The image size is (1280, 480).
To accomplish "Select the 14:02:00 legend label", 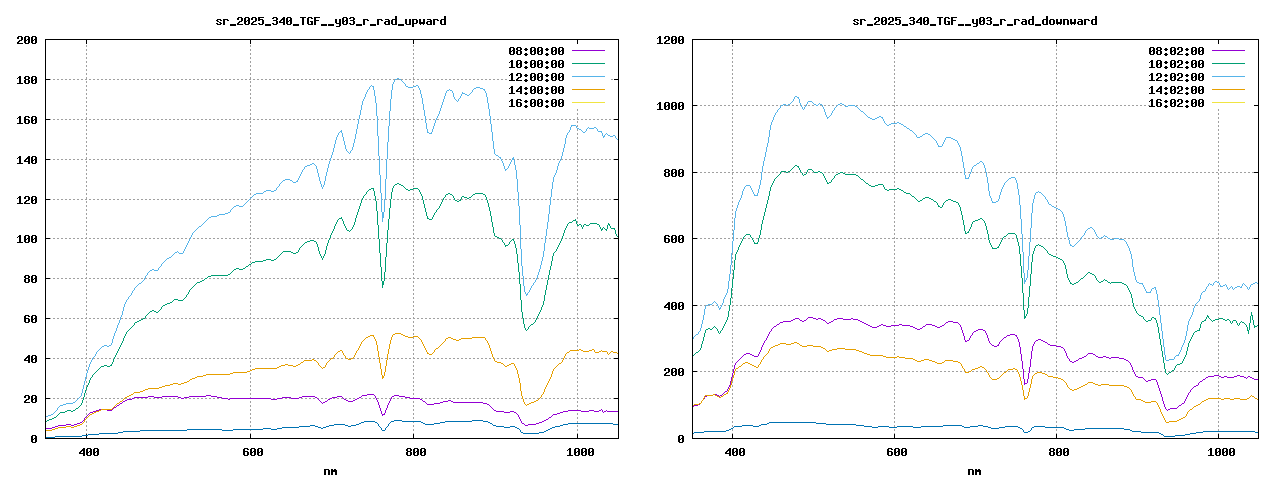I will pyautogui.click(x=1176, y=90).
